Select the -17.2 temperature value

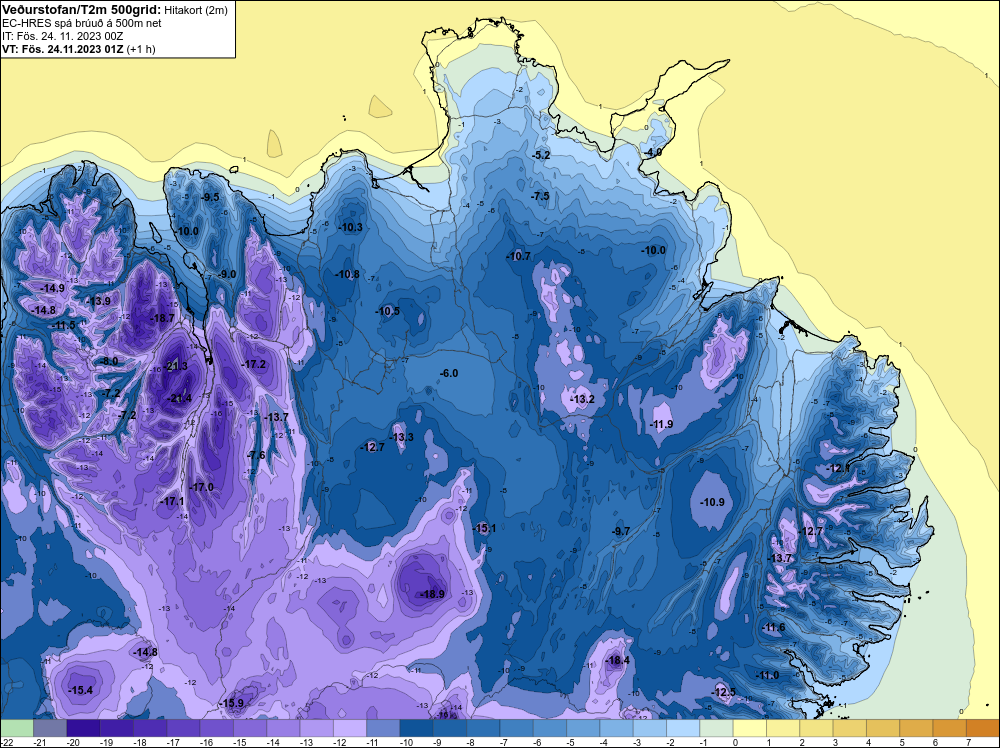coord(254,364)
